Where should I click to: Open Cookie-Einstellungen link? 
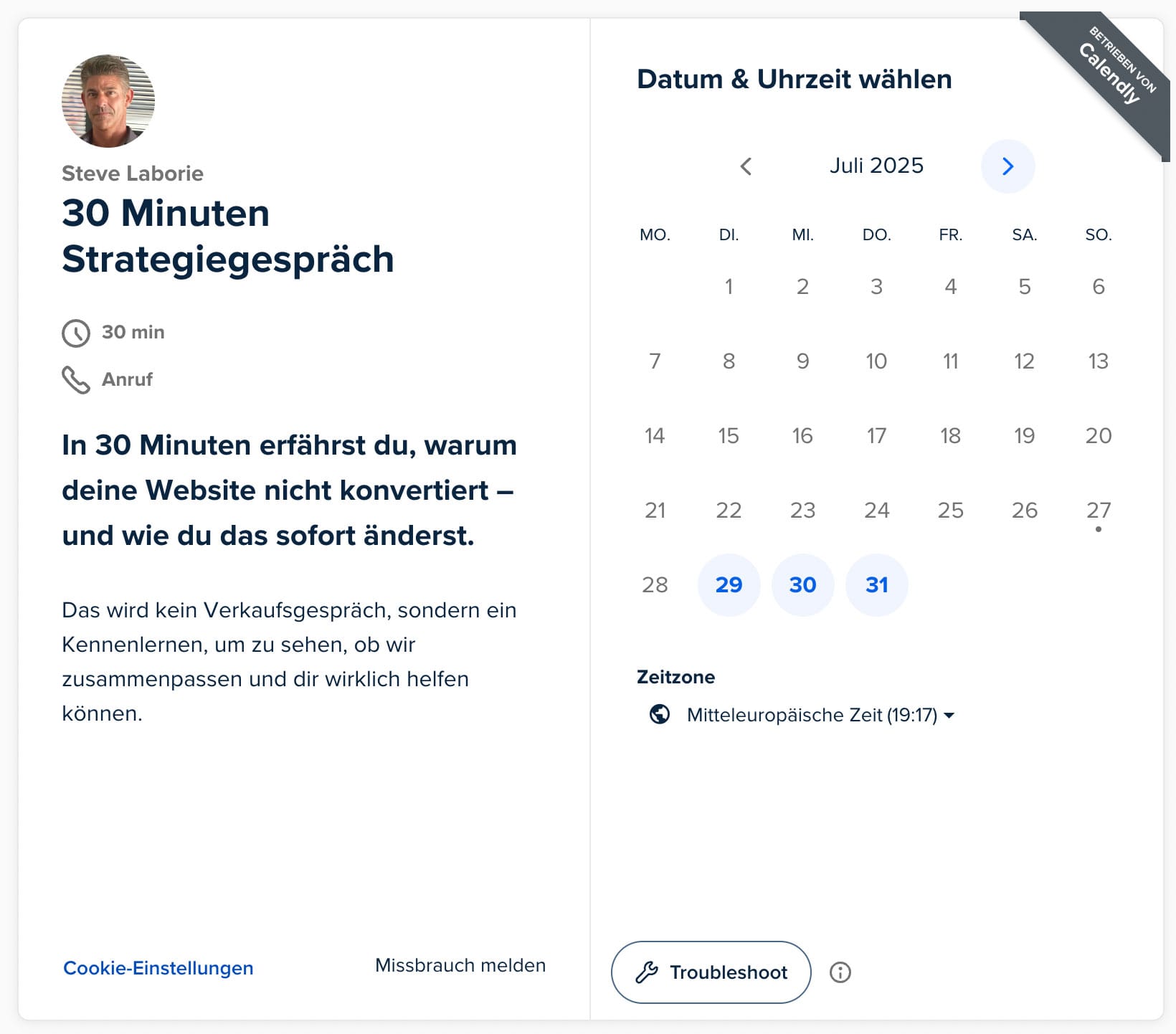point(158,968)
